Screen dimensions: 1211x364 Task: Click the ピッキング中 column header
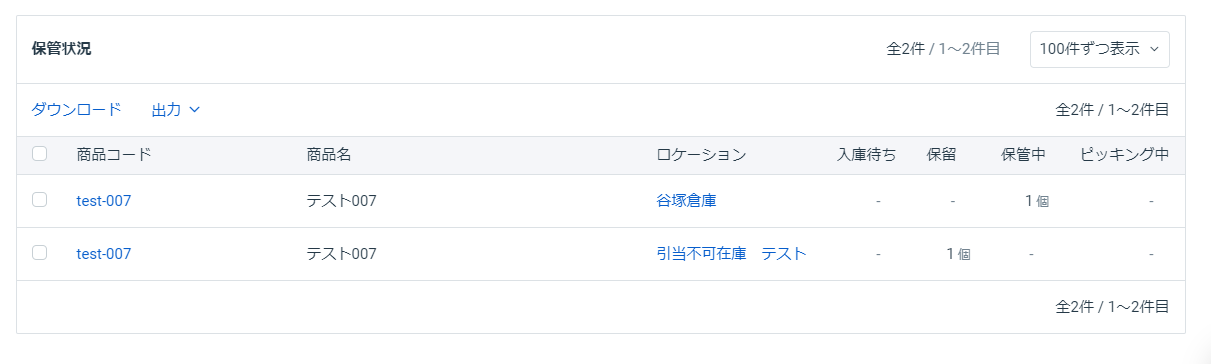pos(1125,155)
